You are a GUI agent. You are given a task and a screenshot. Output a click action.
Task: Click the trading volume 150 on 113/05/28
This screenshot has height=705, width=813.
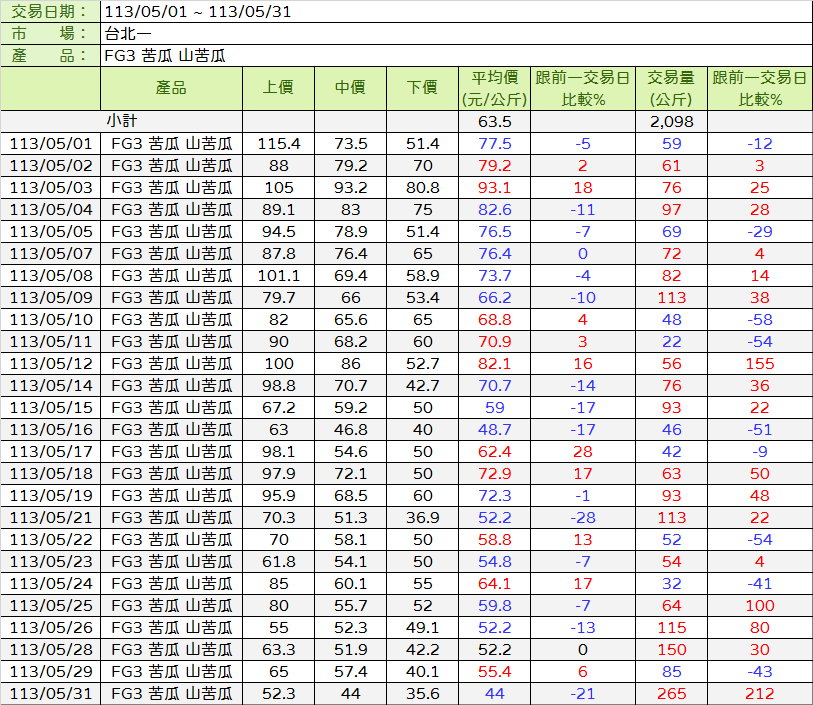coord(672,650)
